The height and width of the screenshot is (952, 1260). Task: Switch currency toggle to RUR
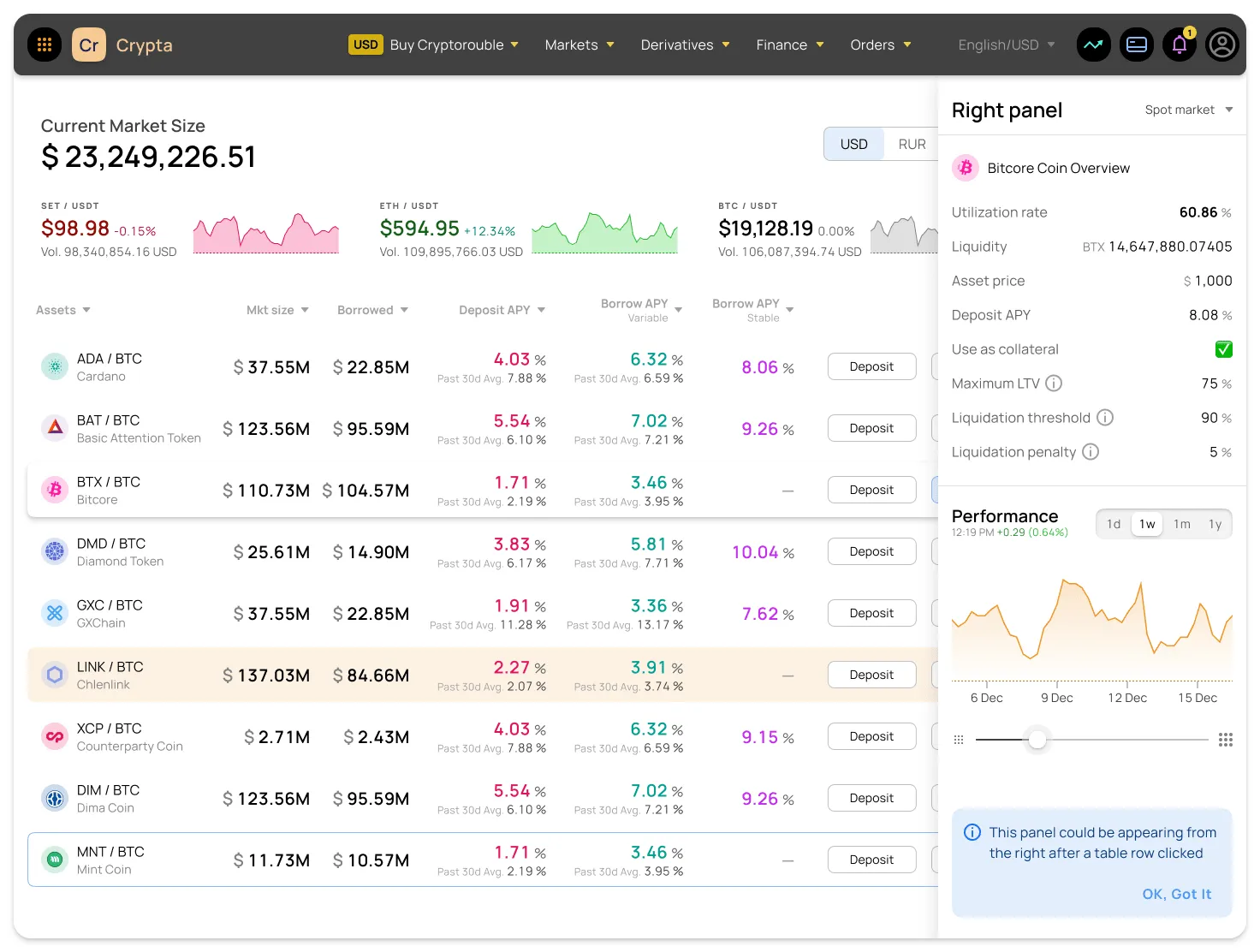(x=912, y=144)
